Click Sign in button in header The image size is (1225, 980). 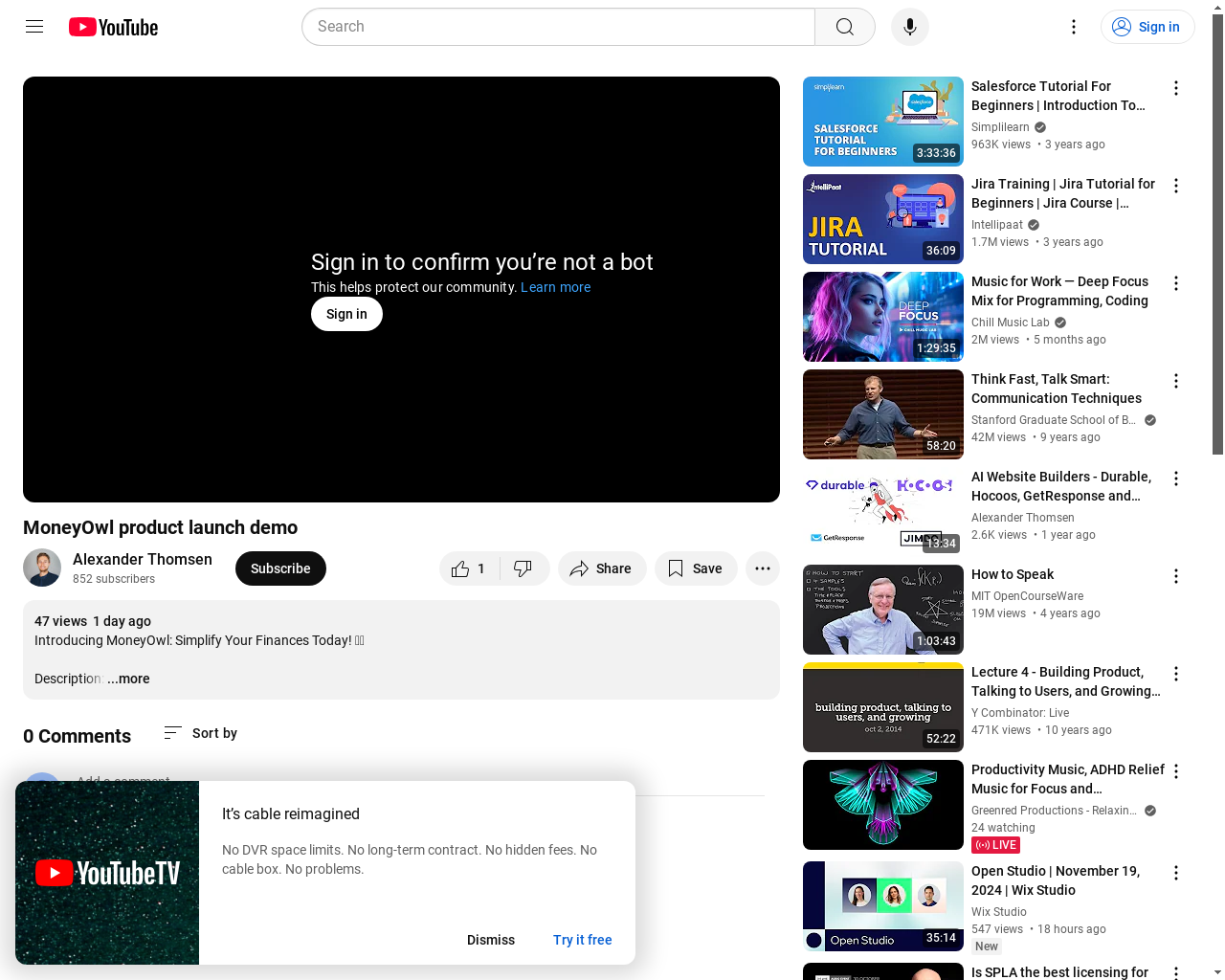tap(1147, 27)
